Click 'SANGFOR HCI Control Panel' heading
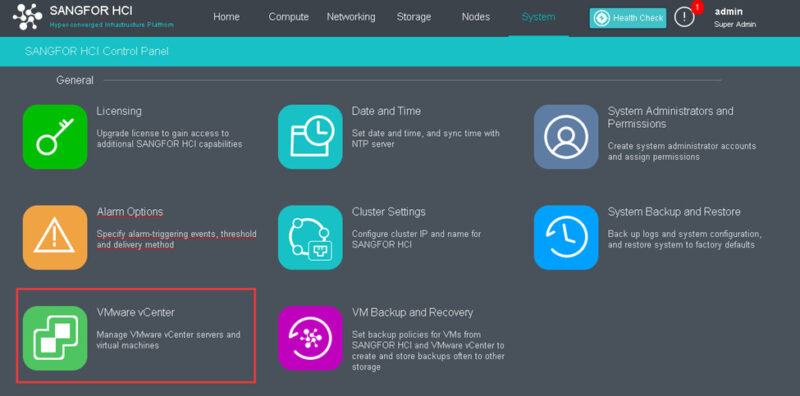 tap(96, 51)
